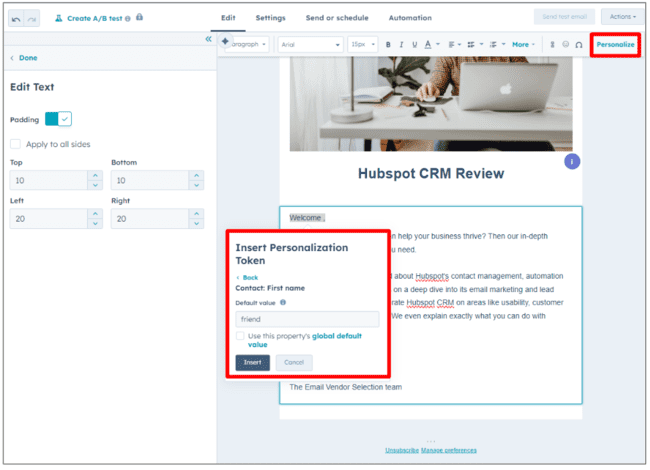Image resolution: width=650 pixels, height=470 pixels.
Task: Click the Bold formatting icon
Action: click(x=388, y=44)
